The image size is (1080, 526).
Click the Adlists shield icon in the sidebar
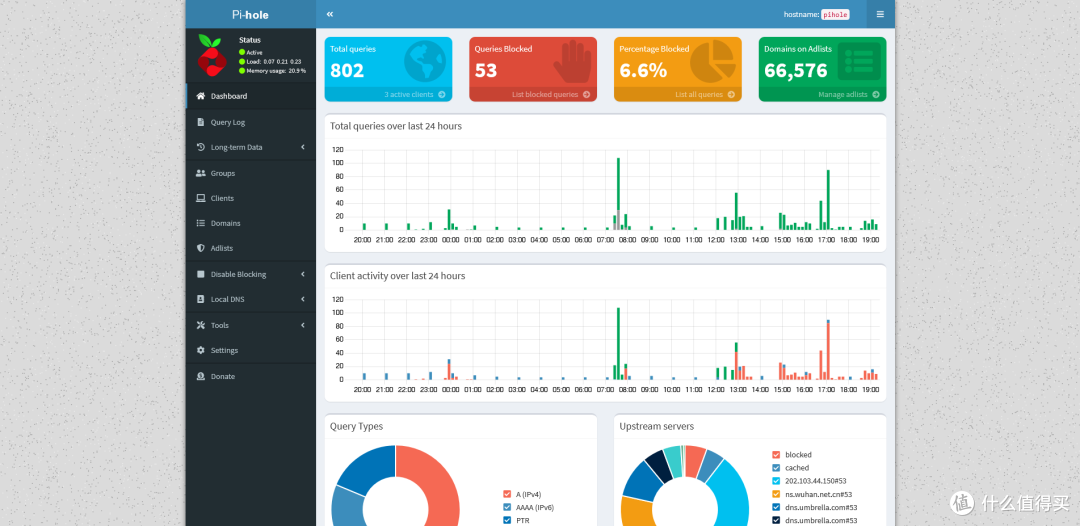coord(200,248)
